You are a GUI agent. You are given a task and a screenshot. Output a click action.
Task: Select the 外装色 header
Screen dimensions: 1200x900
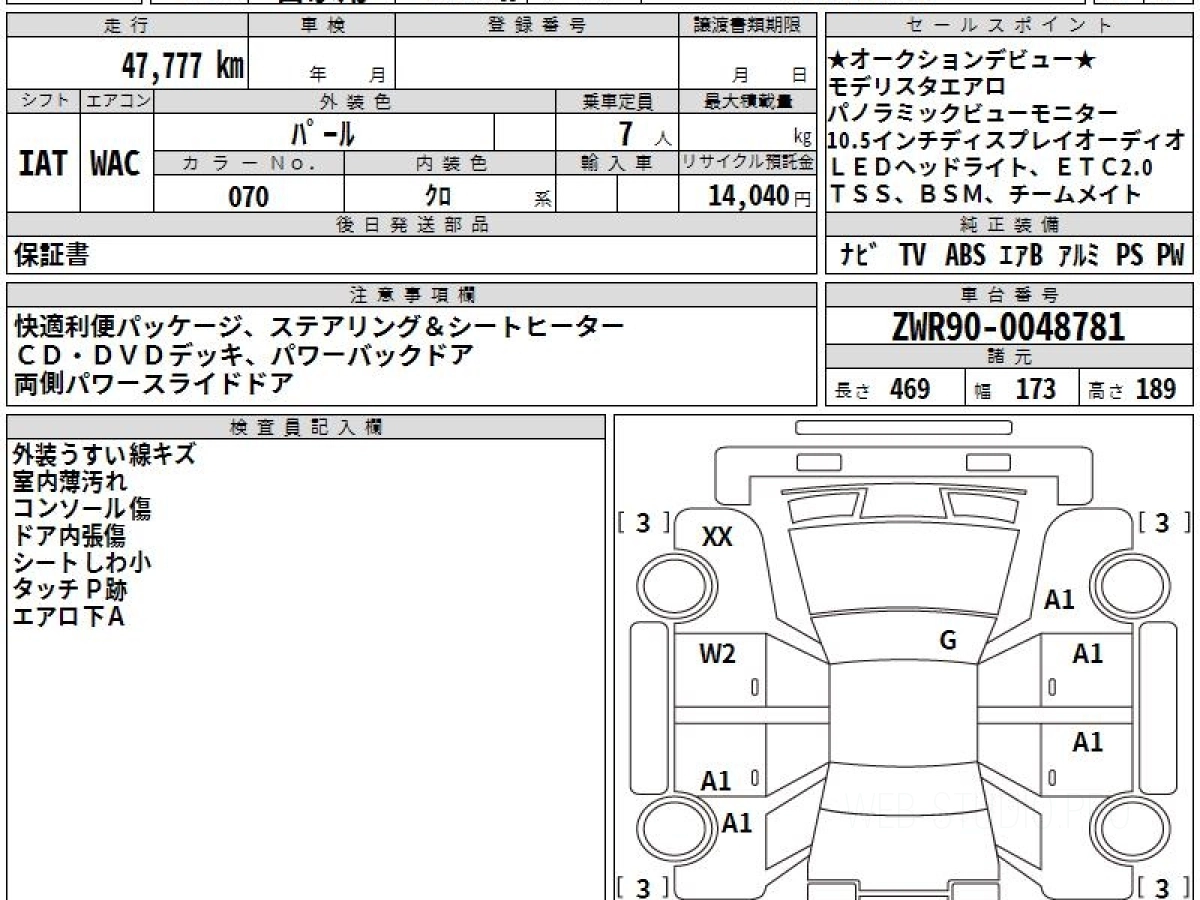[355, 101]
